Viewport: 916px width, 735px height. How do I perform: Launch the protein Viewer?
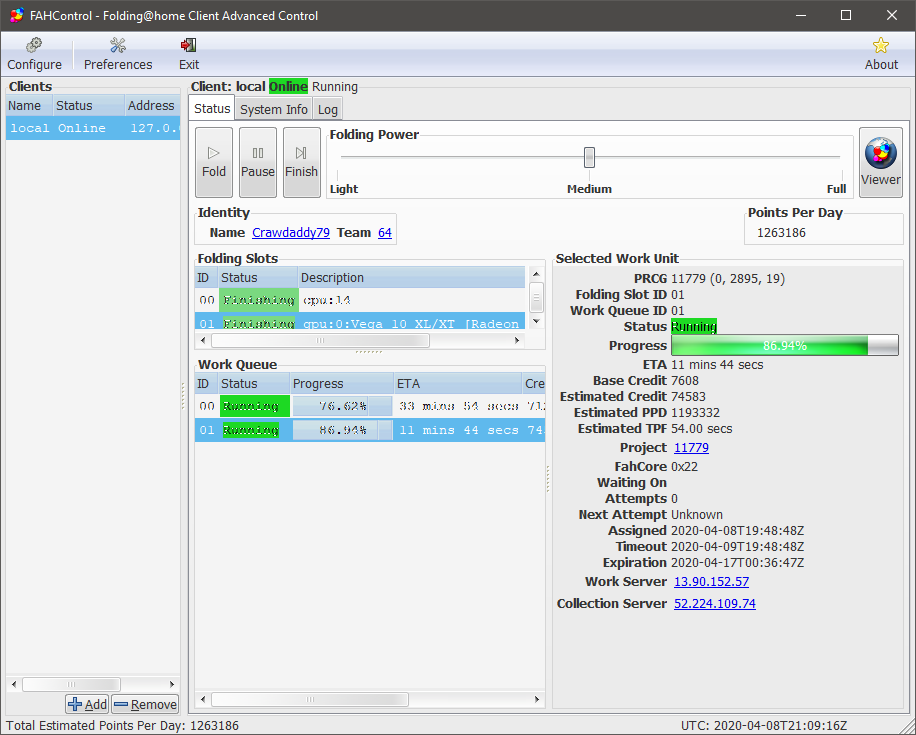tap(880, 162)
